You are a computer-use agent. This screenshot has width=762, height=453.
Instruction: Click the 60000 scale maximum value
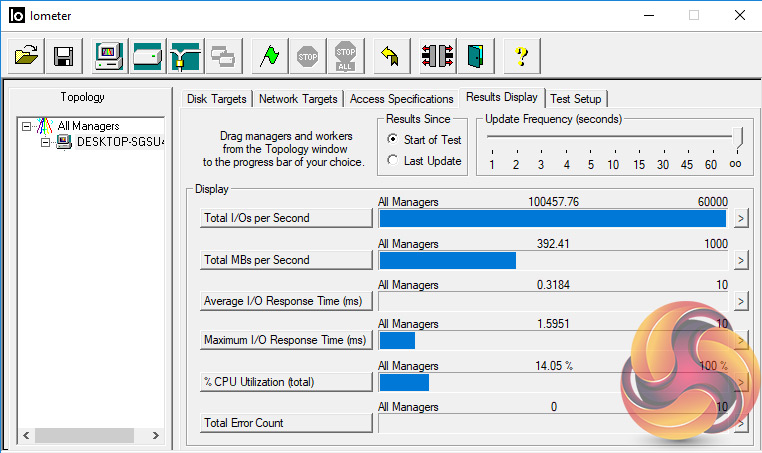click(712, 202)
